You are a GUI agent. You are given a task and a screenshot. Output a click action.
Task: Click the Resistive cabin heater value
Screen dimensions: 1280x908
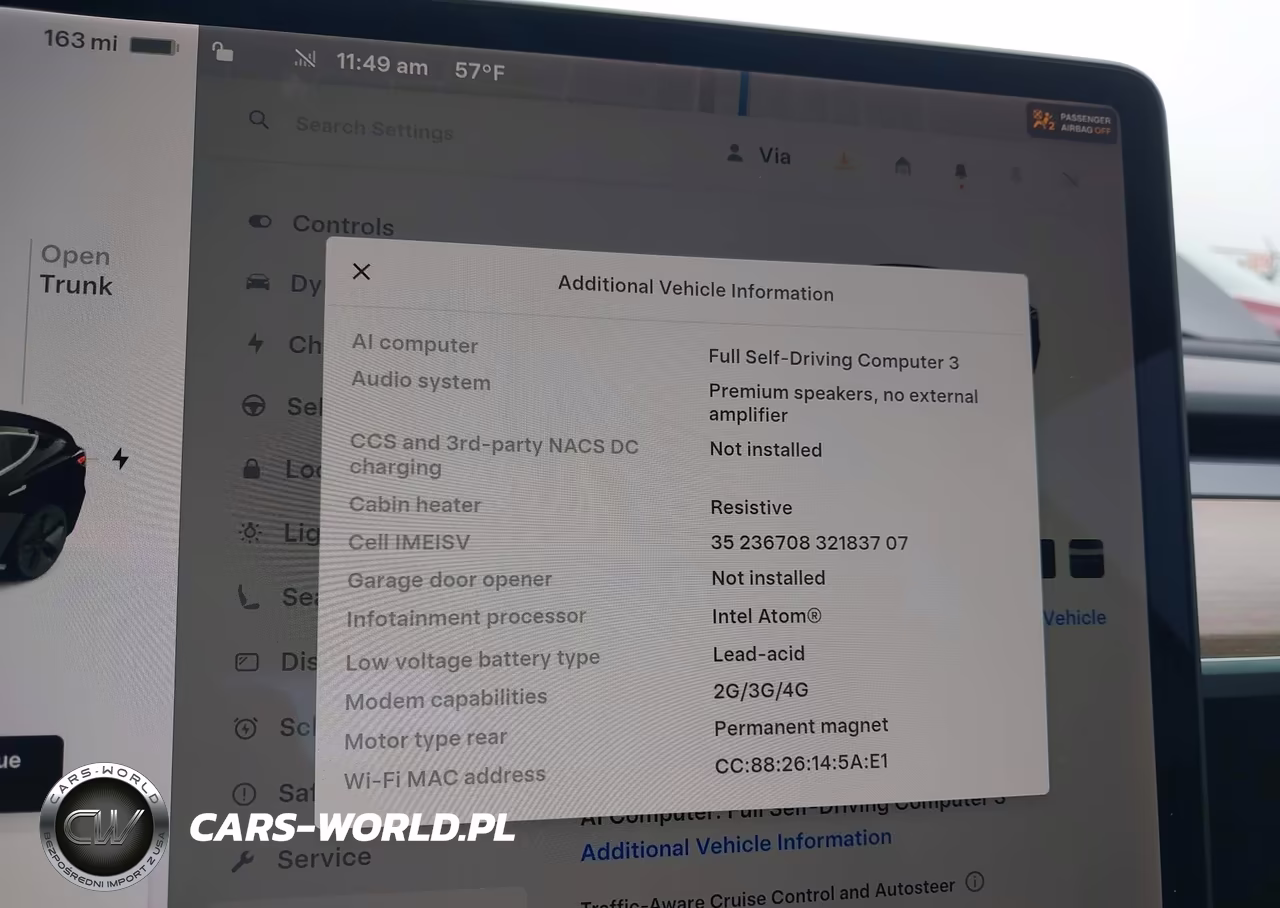click(x=751, y=507)
